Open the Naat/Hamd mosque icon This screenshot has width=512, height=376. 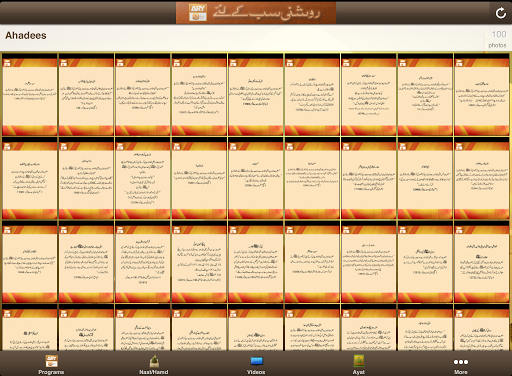154,361
